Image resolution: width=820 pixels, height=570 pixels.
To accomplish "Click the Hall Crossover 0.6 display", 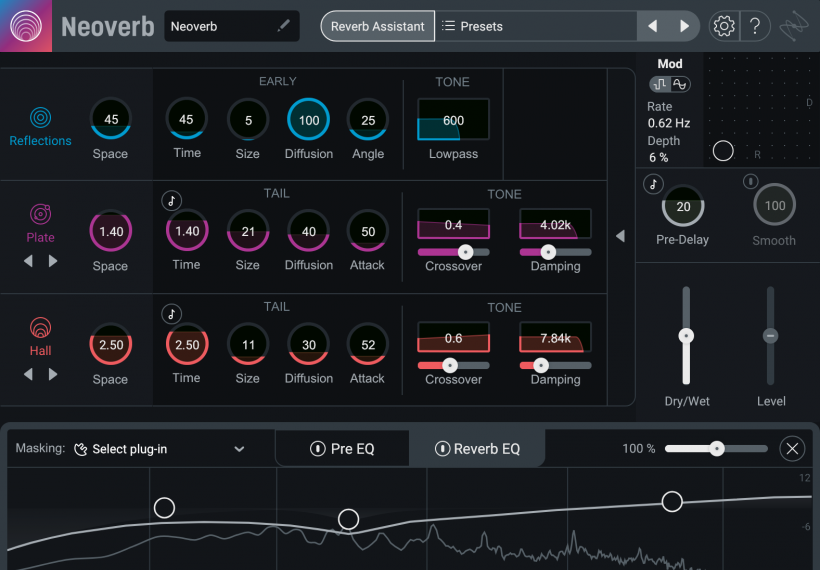I will click(453, 337).
